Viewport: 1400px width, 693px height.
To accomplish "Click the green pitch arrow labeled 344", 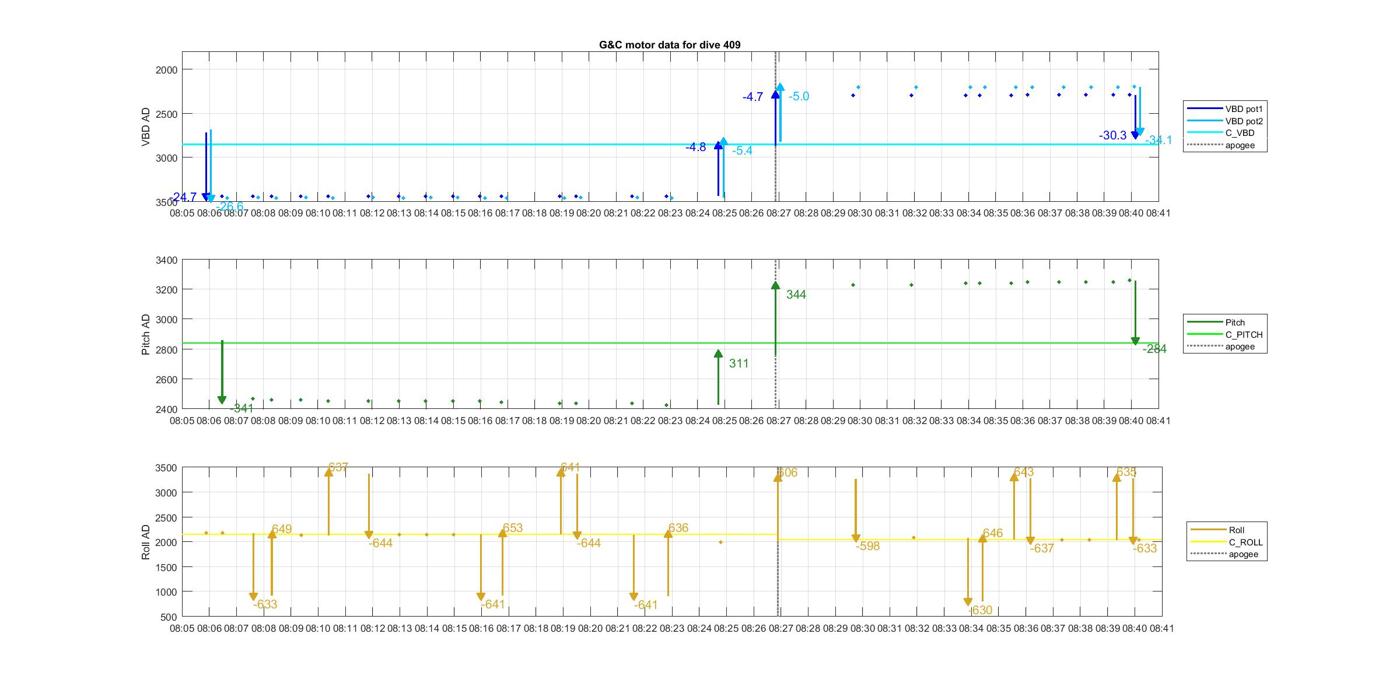I will tap(775, 320).
